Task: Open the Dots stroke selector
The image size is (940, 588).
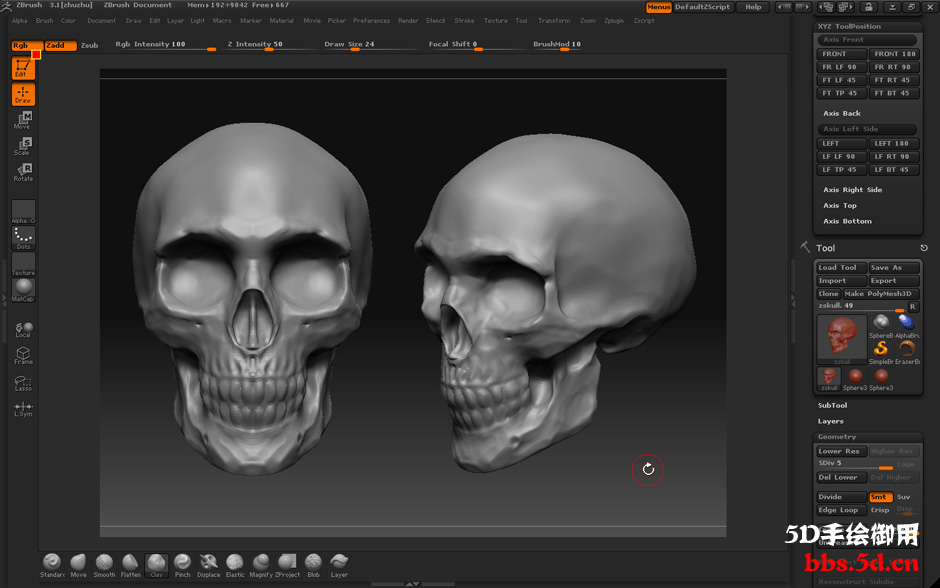Action: coord(23,238)
